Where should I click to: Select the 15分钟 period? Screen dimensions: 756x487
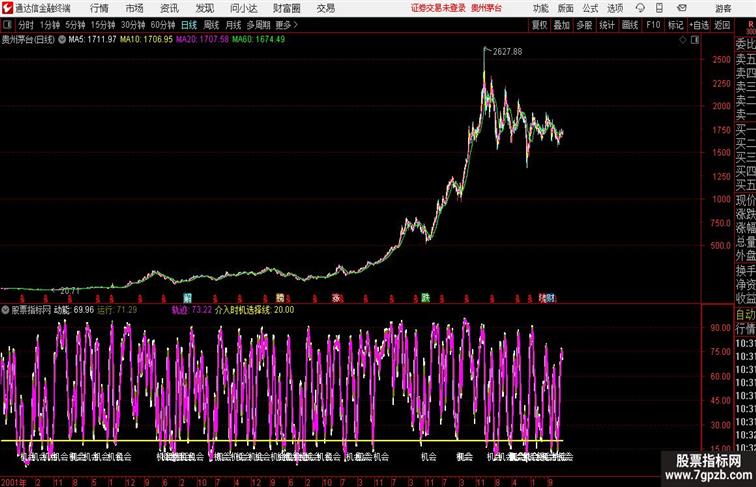click(103, 25)
